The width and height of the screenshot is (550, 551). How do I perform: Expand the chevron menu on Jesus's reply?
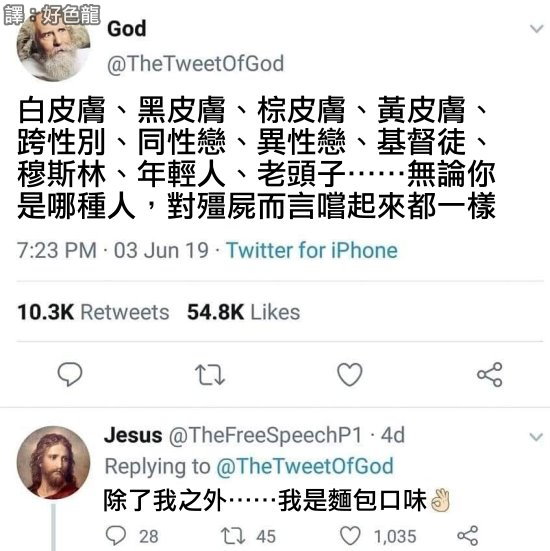point(536,437)
